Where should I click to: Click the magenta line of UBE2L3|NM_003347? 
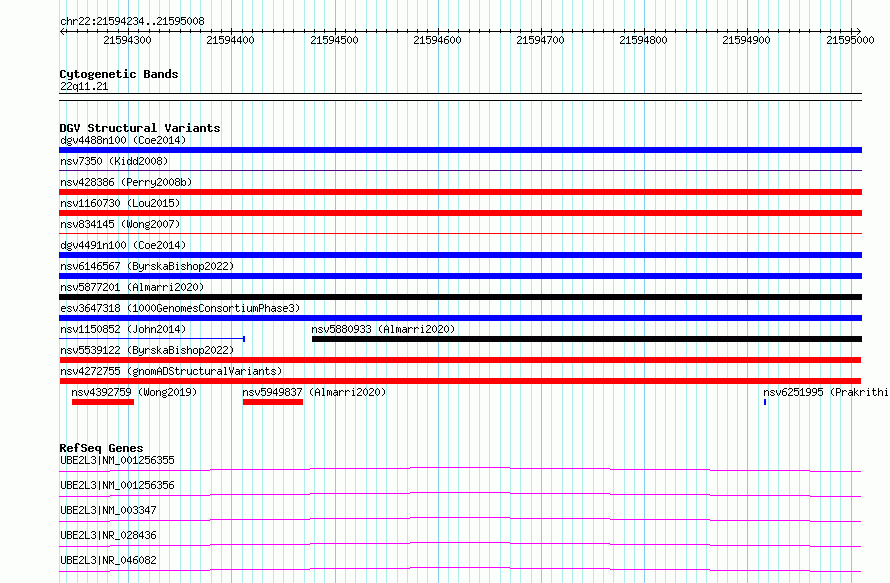[460, 519]
